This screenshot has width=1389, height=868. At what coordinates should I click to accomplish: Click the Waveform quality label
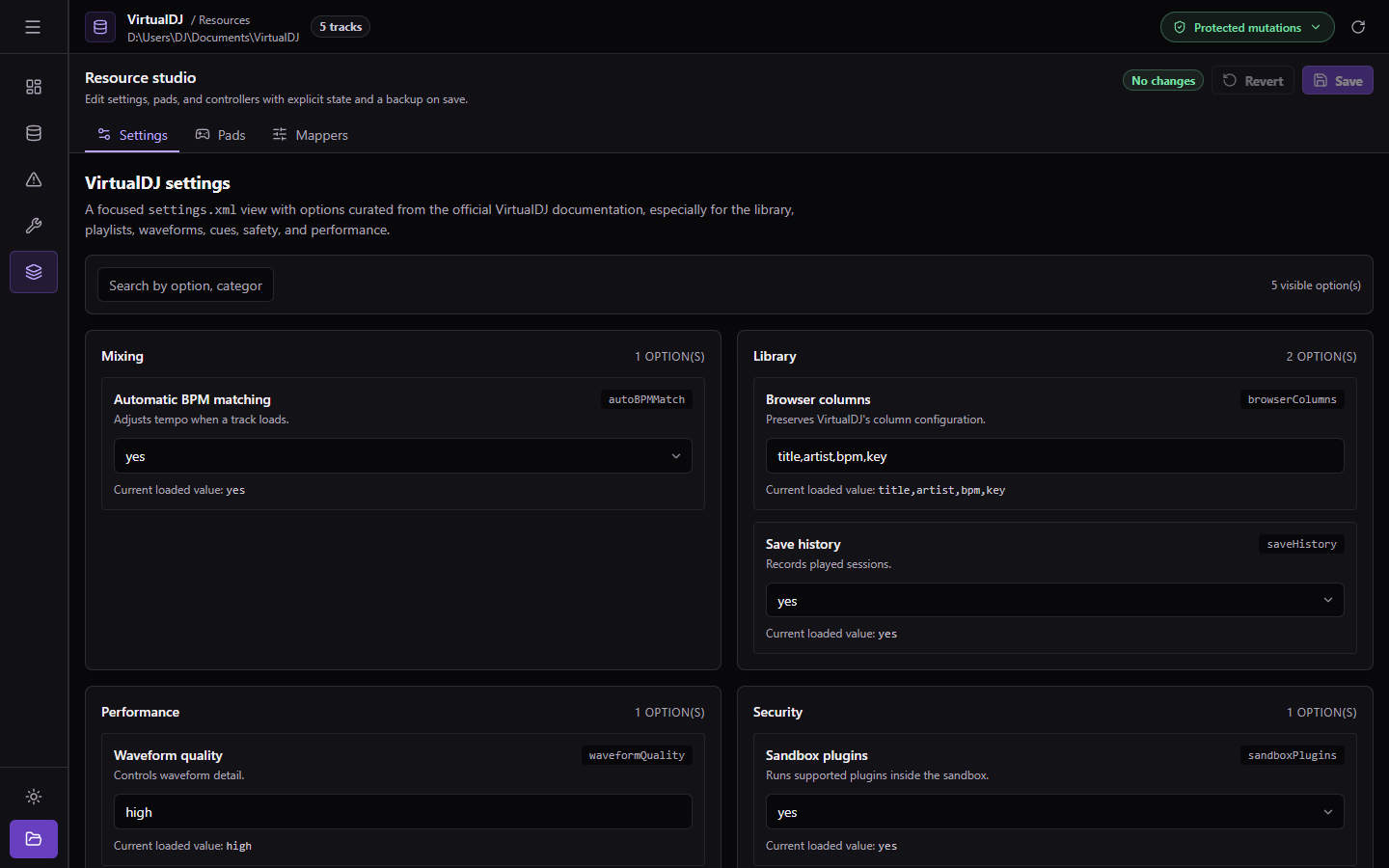point(168,755)
